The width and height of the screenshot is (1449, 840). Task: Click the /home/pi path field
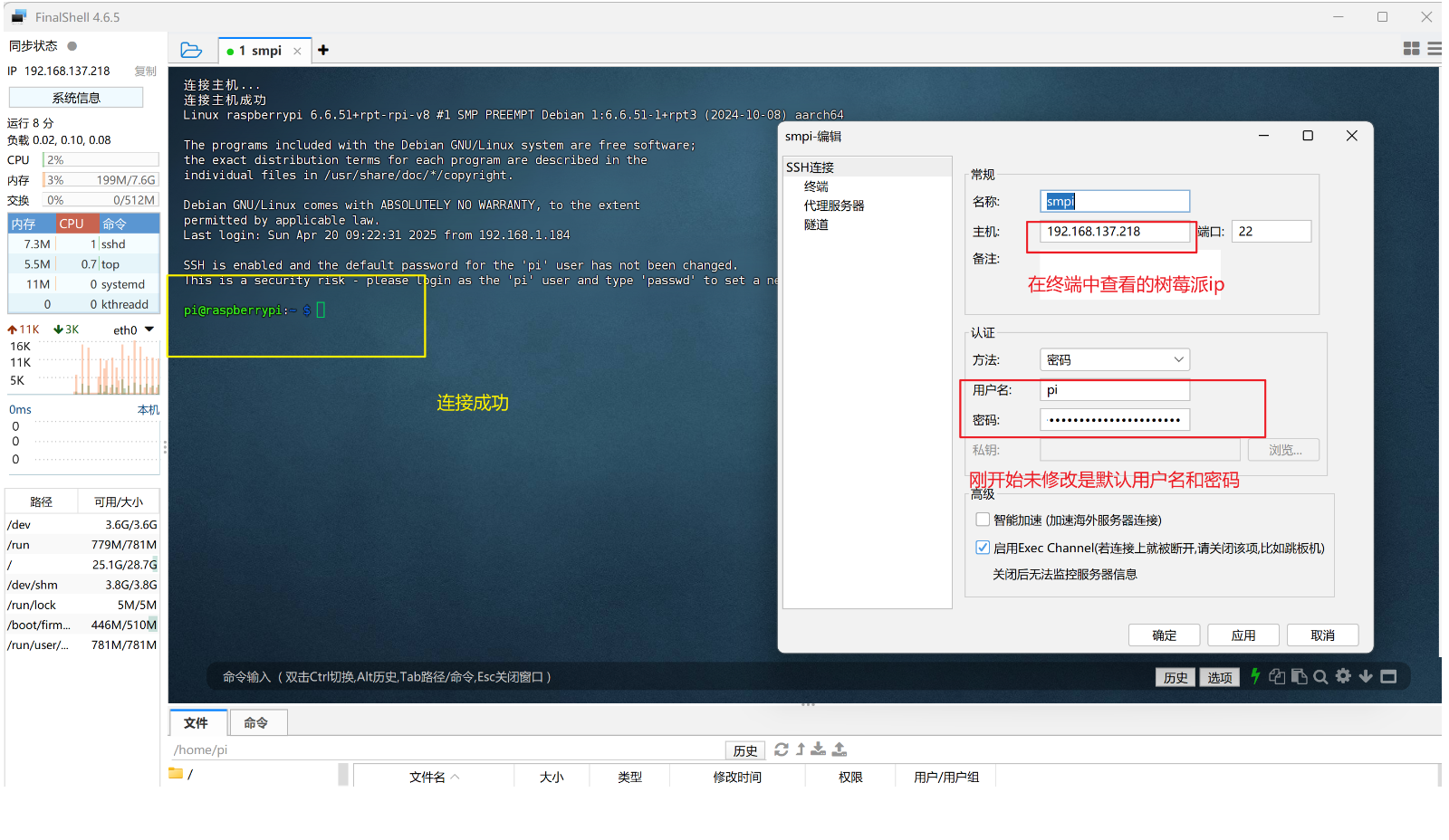(448, 749)
